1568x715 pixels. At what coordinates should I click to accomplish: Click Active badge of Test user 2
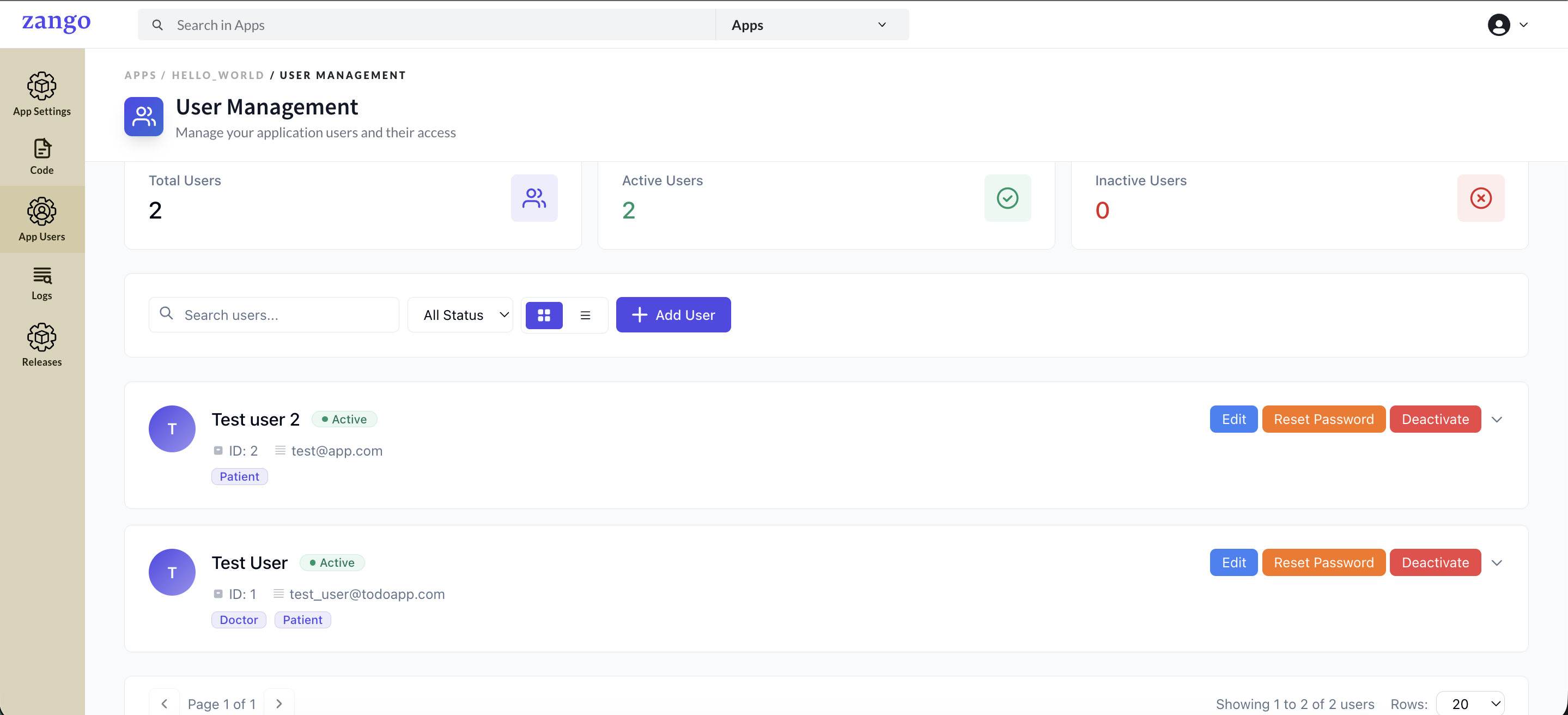click(344, 419)
